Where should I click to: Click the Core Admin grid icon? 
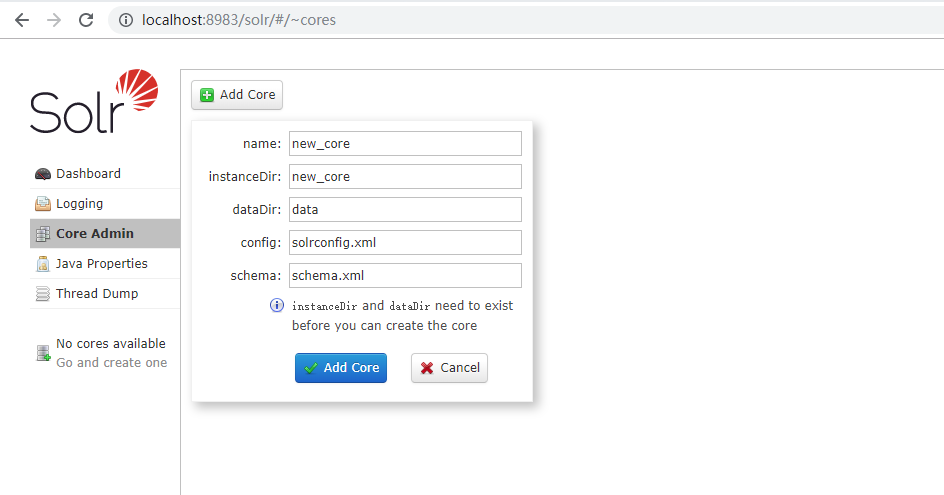tap(43, 234)
